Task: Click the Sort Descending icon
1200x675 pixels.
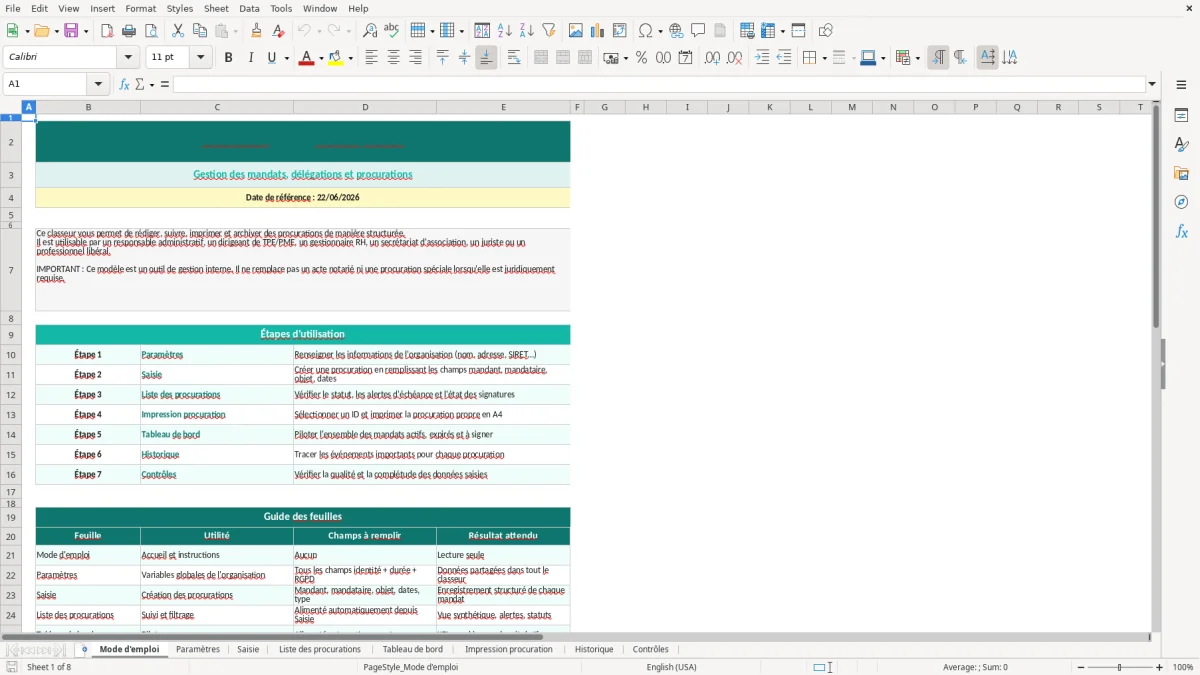Action: point(527,31)
